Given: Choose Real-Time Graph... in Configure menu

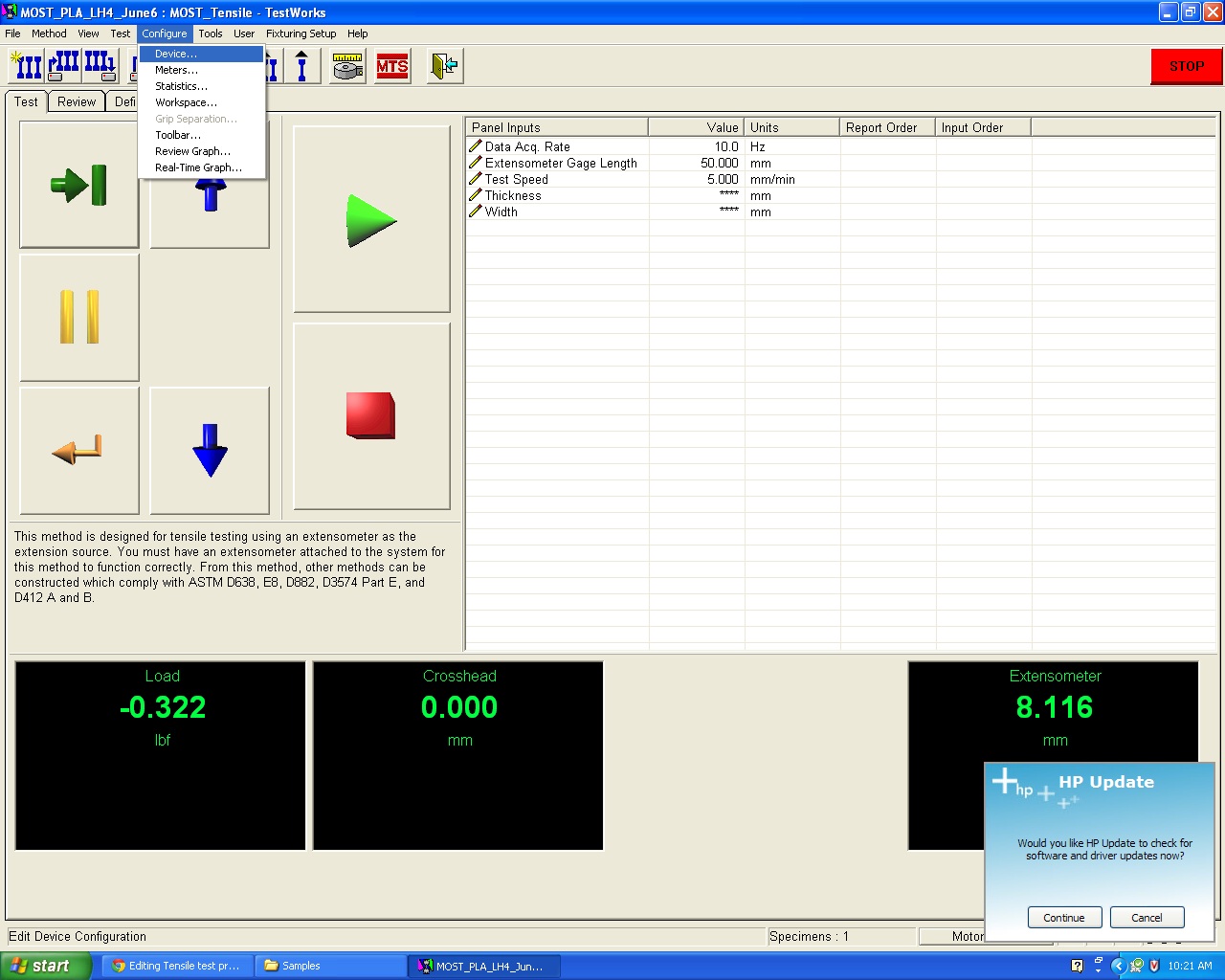Looking at the screenshot, I should (198, 167).
